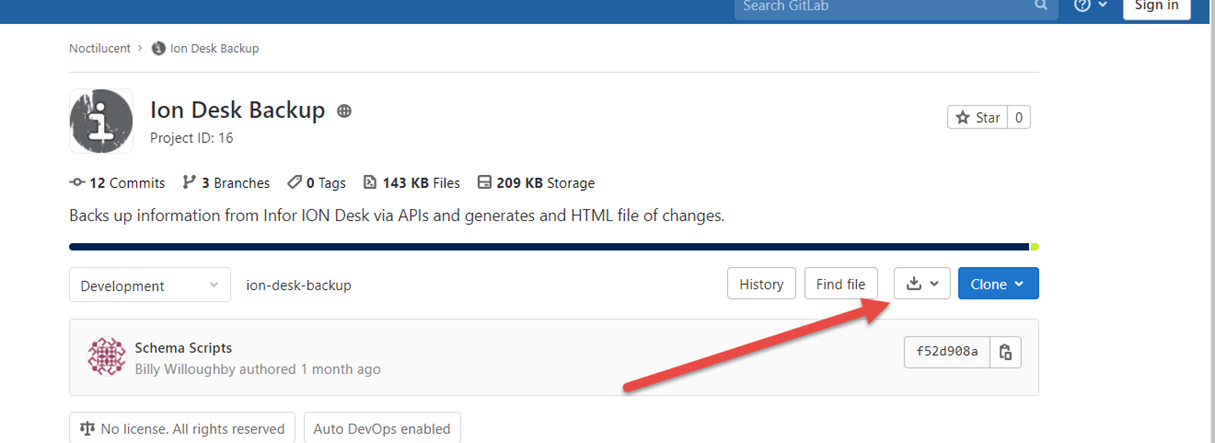This screenshot has width=1215, height=443.
Task: Click the Find file button
Action: [841, 284]
